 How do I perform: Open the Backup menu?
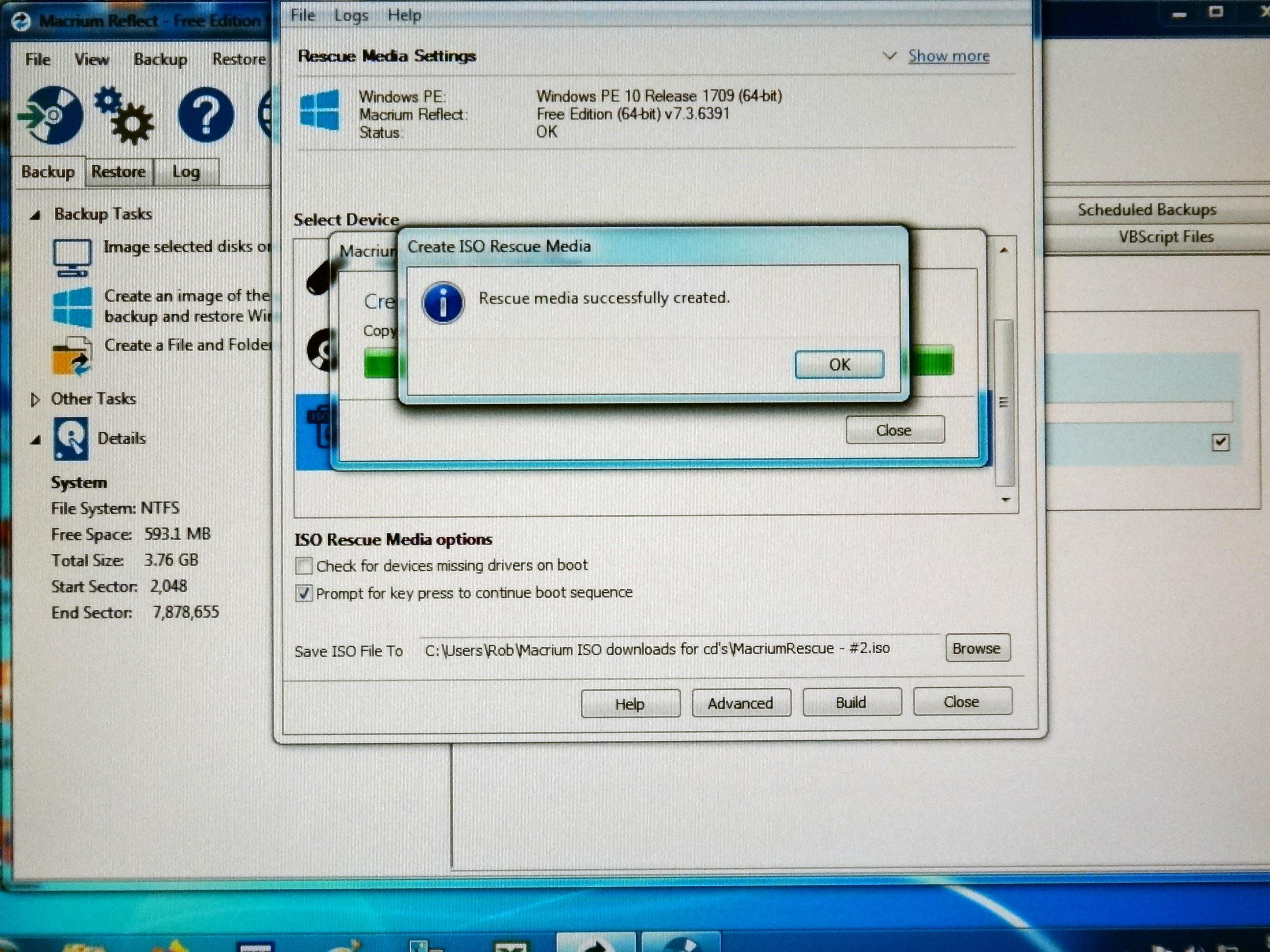point(160,59)
